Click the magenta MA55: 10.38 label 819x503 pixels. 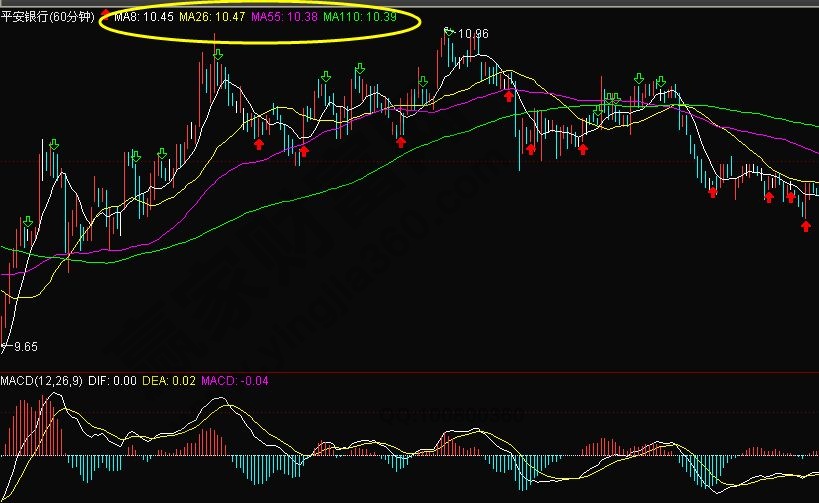click(x=284, y=18)
